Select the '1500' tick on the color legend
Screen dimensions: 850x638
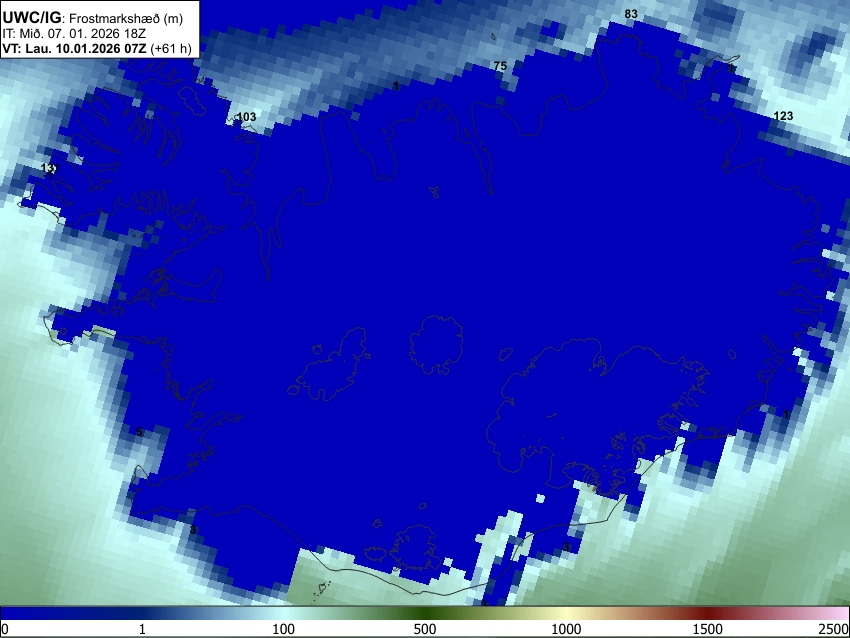coord(707,629)
